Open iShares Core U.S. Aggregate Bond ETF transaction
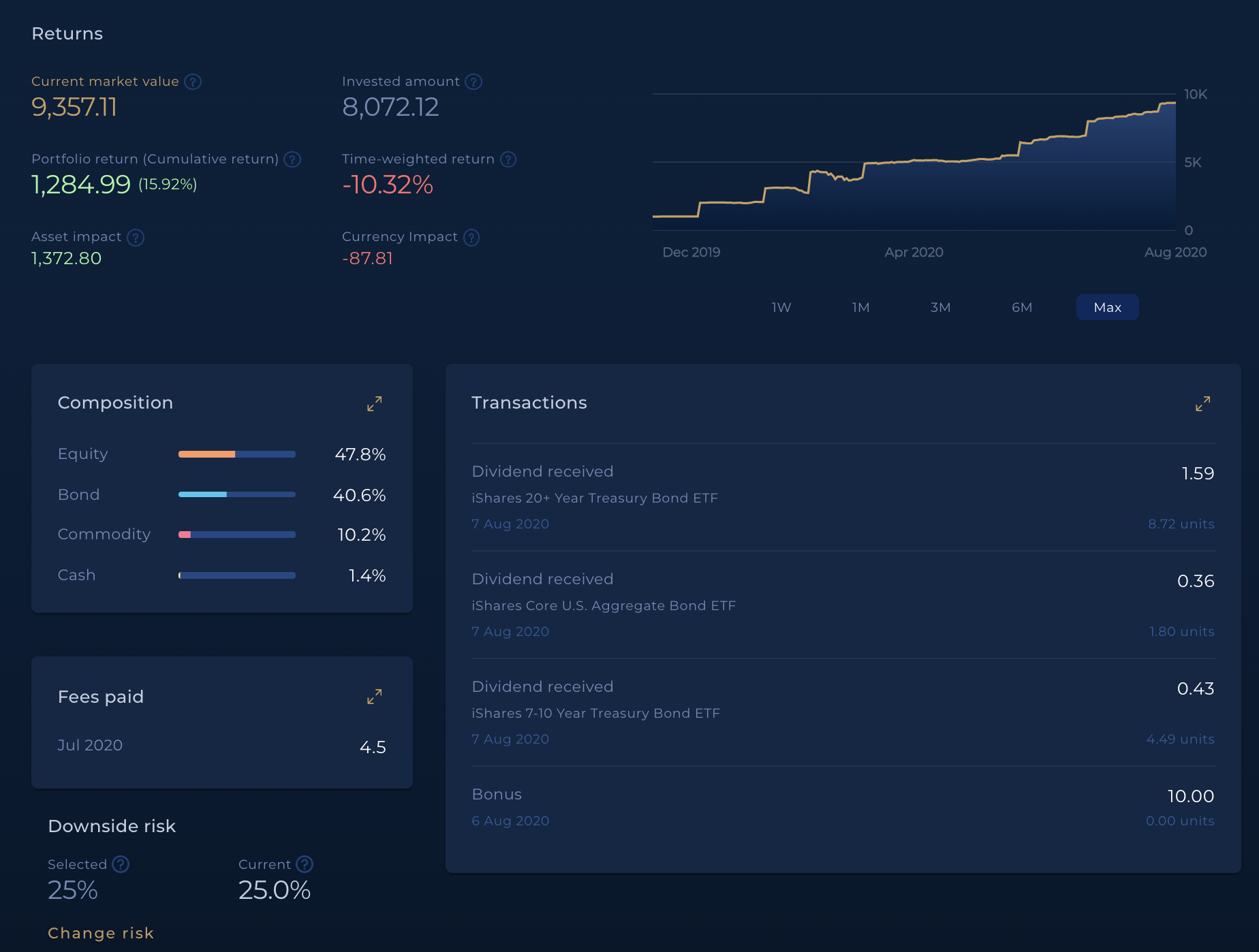1259x952 pixels. coord(843,605)
